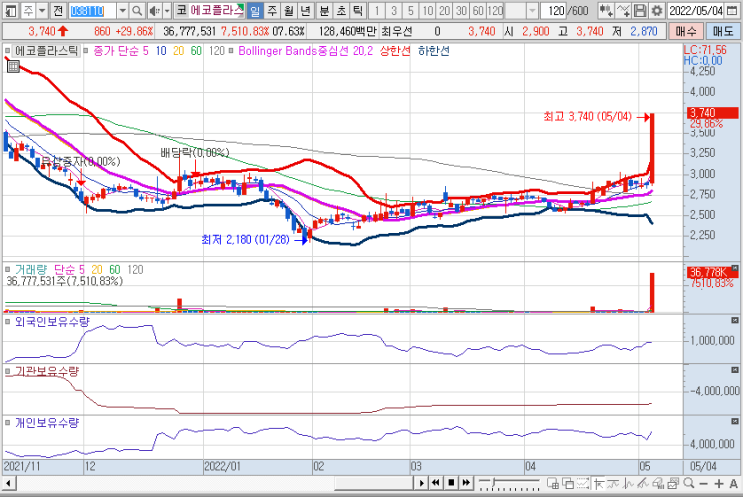Open the grid data table icon on chart

point(13,67)
